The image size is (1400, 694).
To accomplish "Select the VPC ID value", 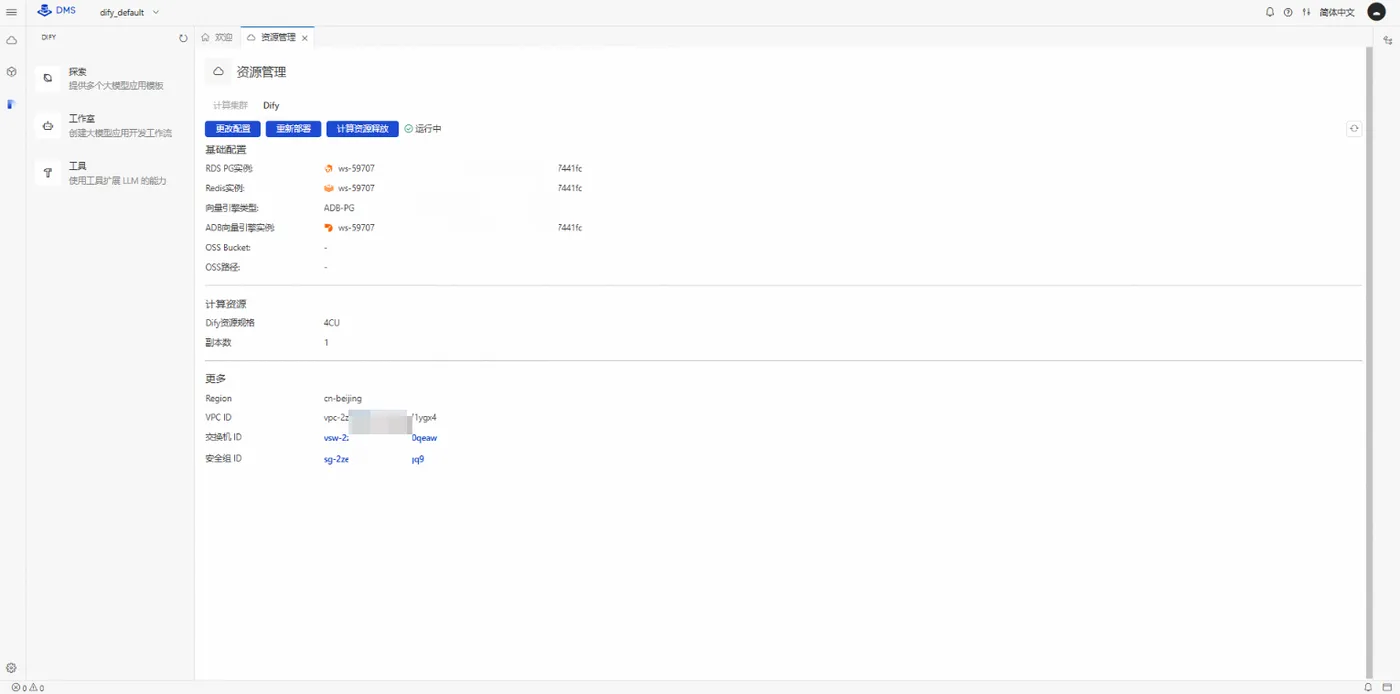I will (381, 418).
